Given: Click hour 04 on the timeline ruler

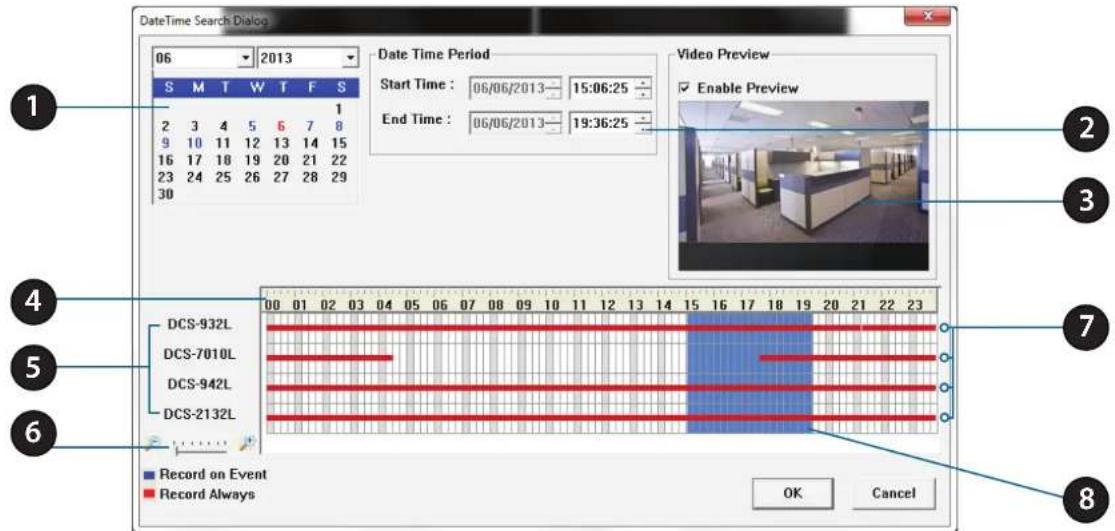Looking at the screenshot, I should [x=385, y=306].
